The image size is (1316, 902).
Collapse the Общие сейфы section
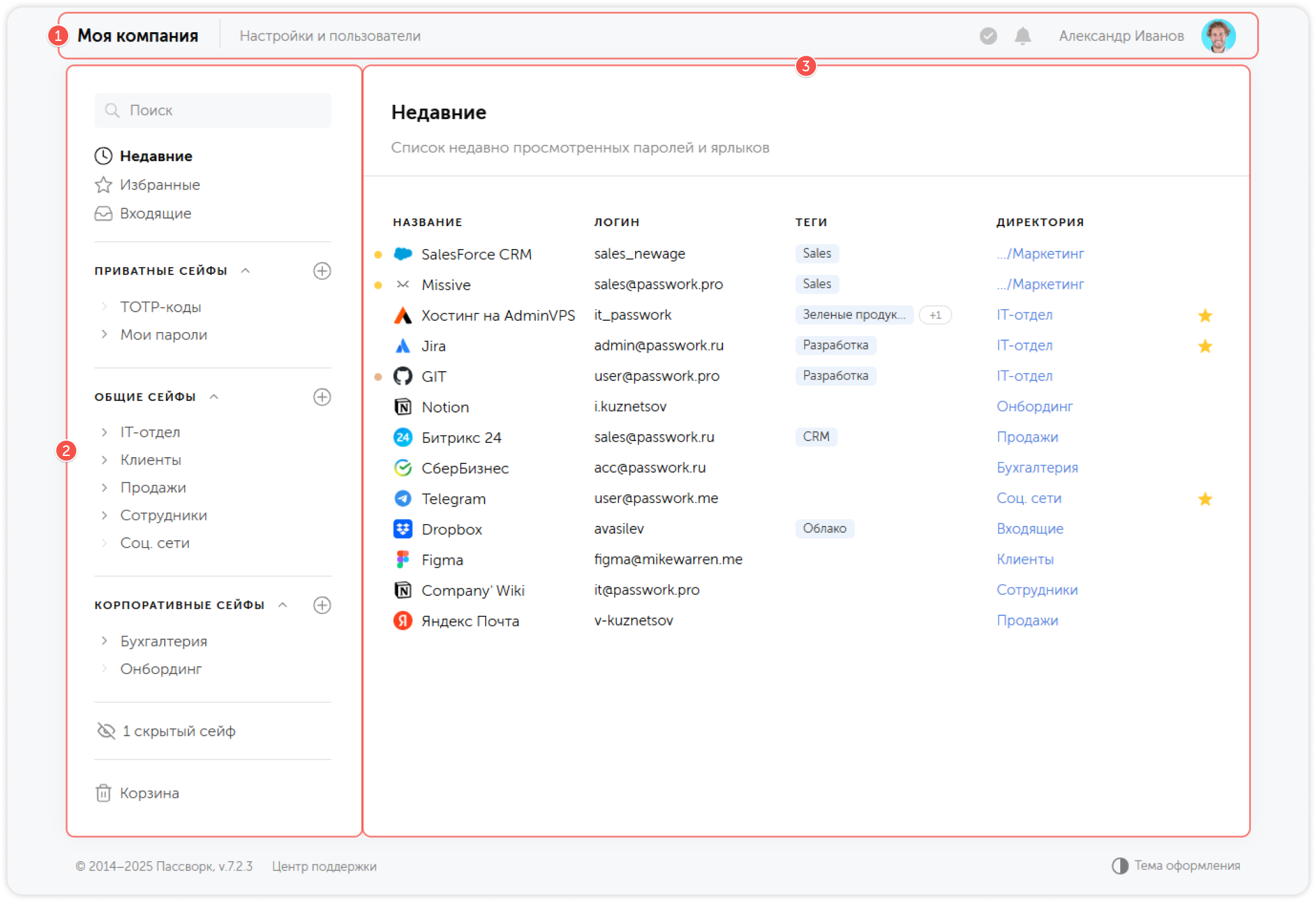(x=214, y=397)
